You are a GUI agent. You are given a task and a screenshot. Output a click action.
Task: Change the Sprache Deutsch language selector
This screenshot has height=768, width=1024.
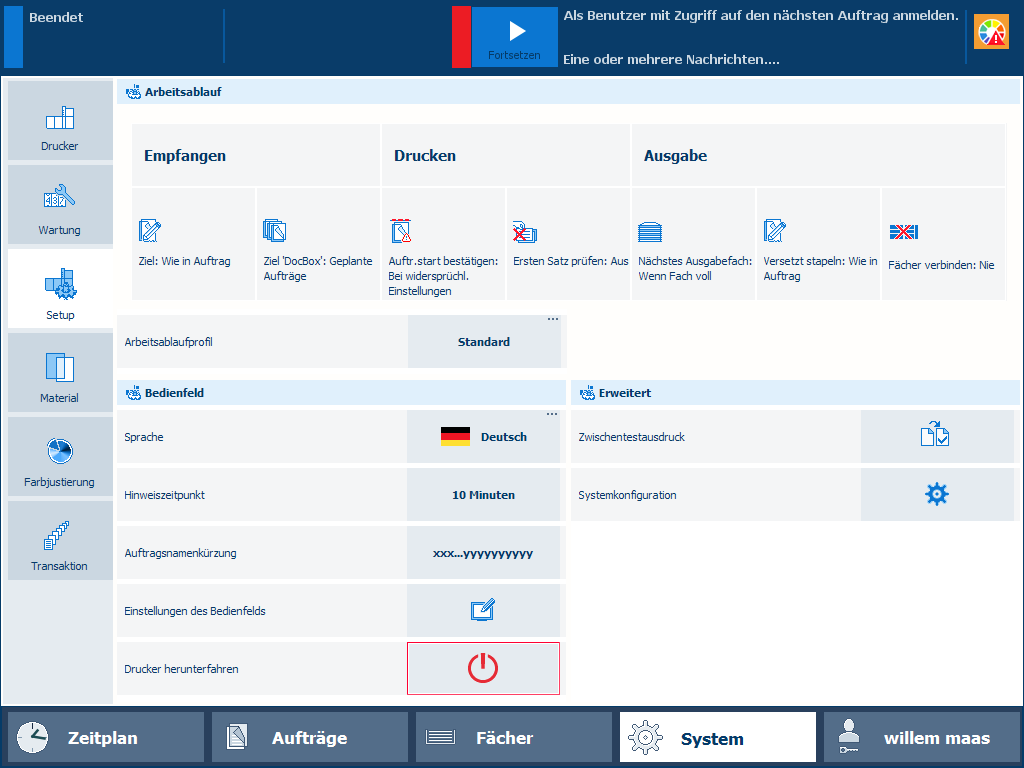(483, 437)
